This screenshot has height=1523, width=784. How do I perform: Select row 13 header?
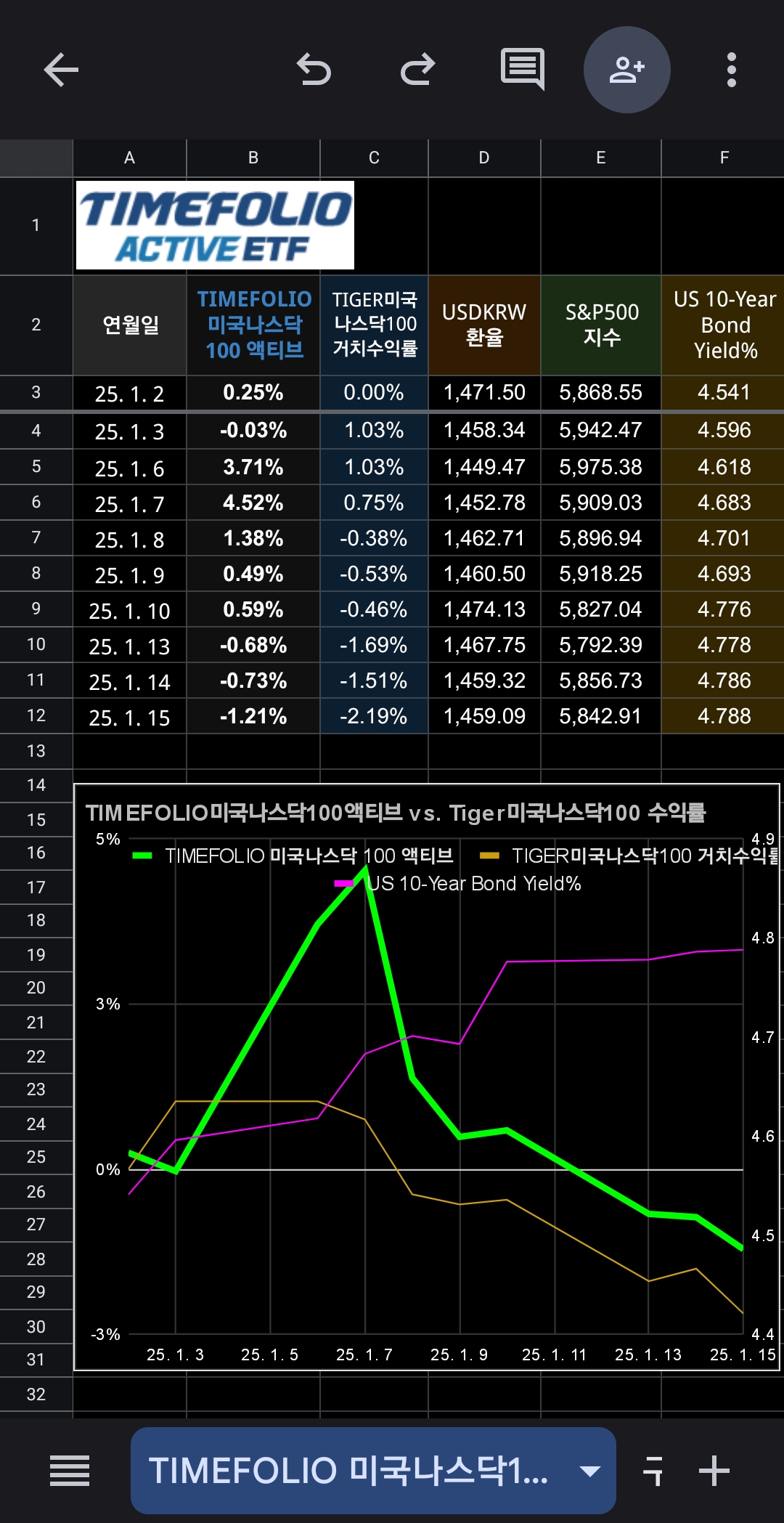pyautogui.click(x=36, y=751)
